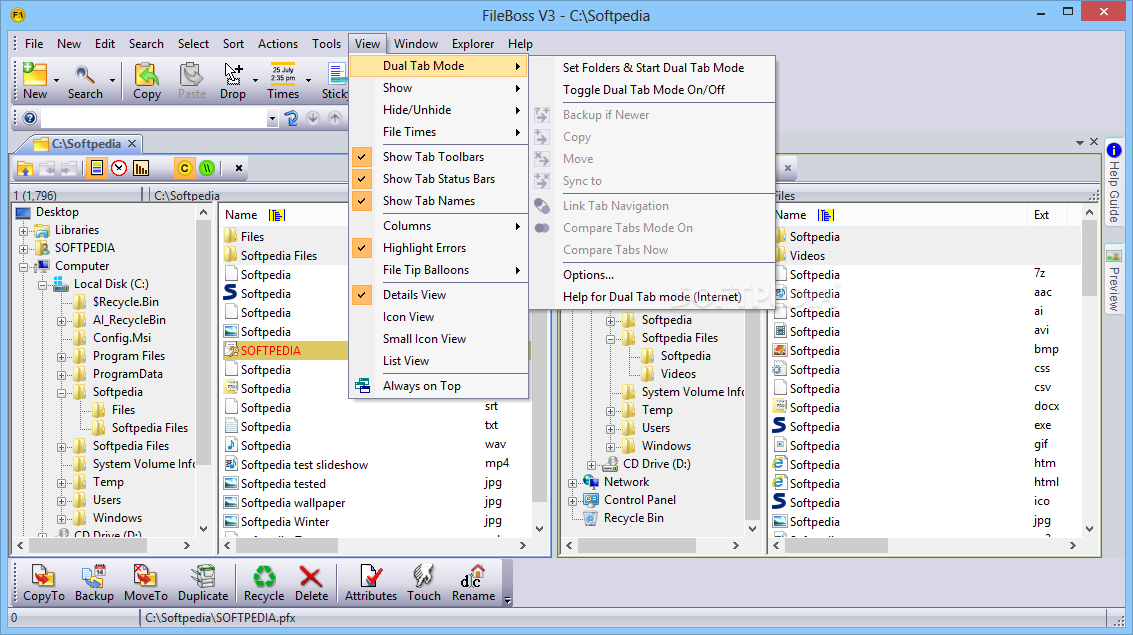This screenshot has width=1133, height=635.
Task: Click the Times toolbar icon
Action: (x=283, y=81)
